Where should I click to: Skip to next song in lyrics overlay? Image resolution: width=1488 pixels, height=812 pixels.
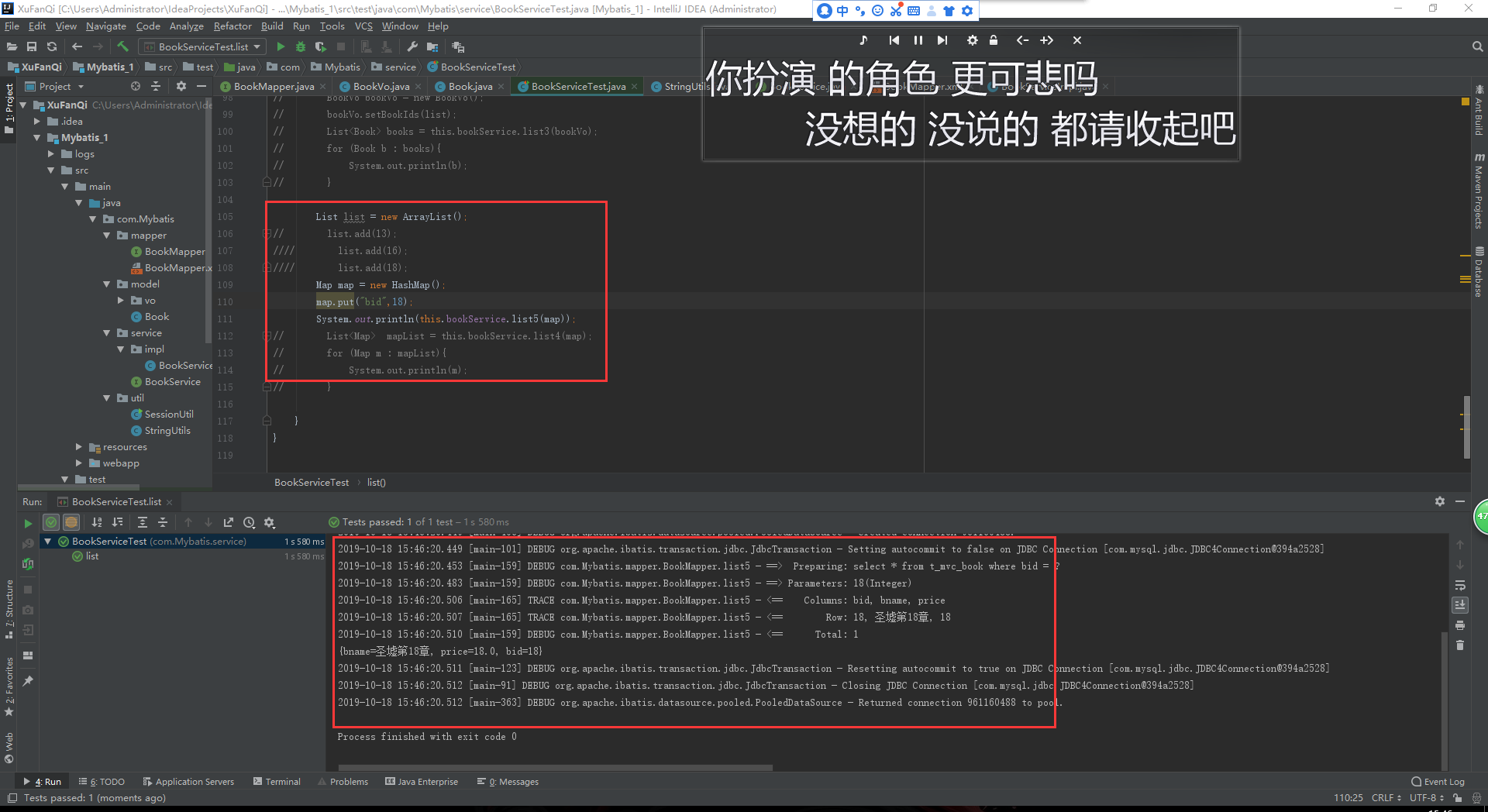942,40
